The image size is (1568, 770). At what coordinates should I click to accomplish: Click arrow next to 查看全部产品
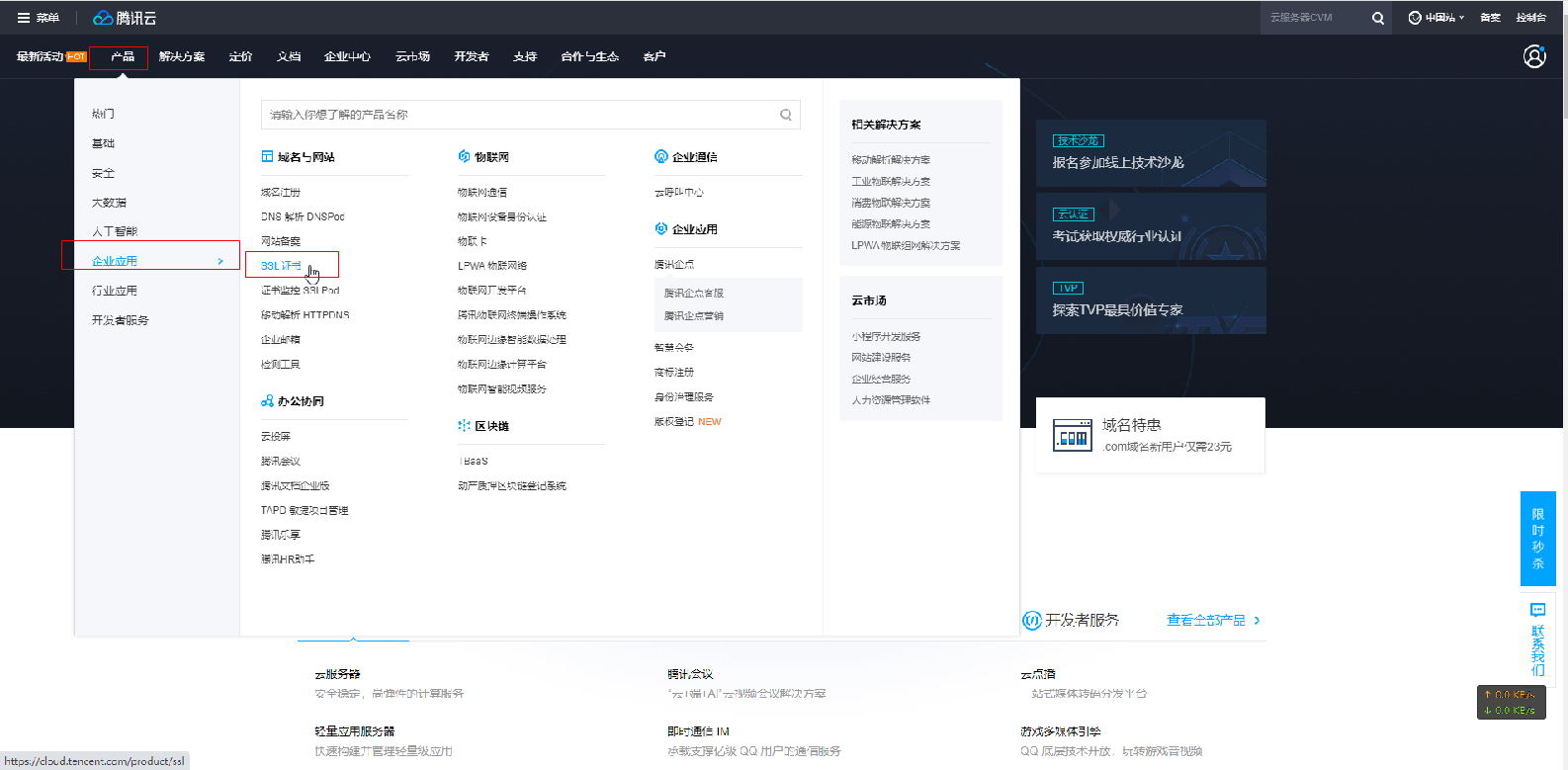click(x=1257, y=620)
